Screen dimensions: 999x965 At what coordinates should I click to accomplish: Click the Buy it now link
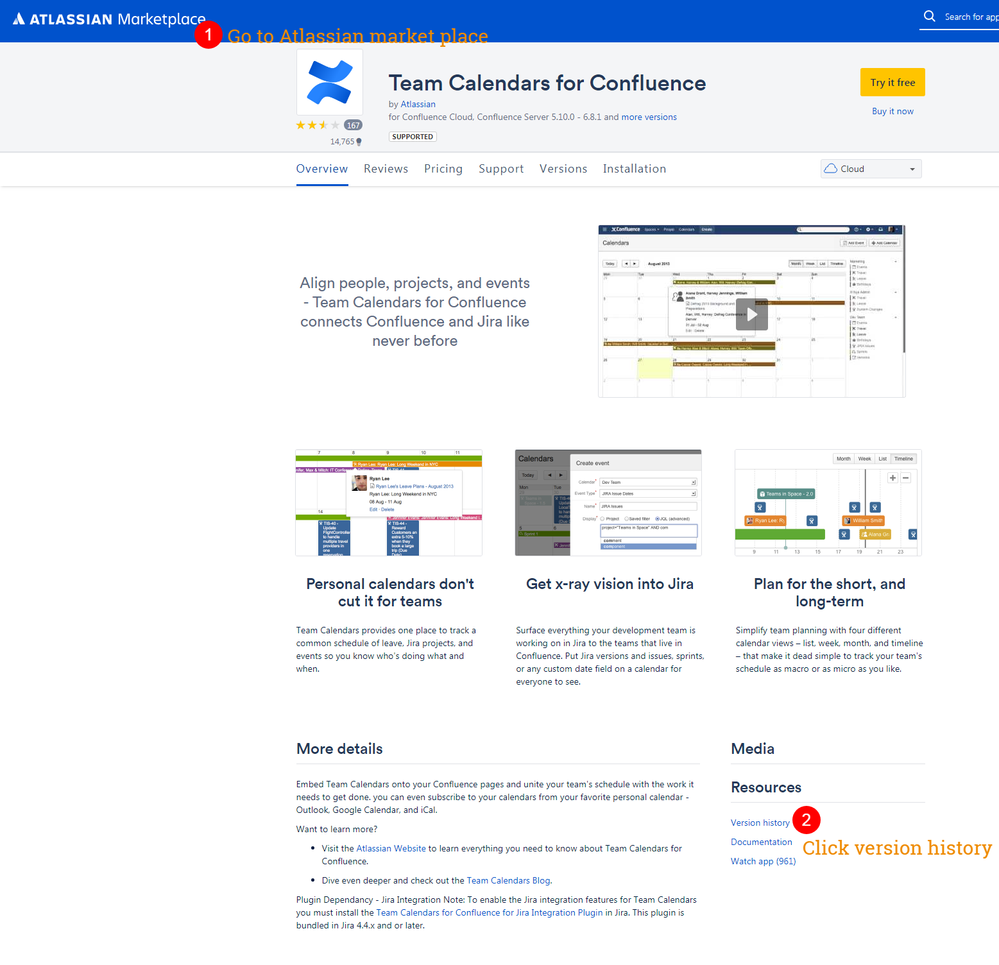pos(892,111)
